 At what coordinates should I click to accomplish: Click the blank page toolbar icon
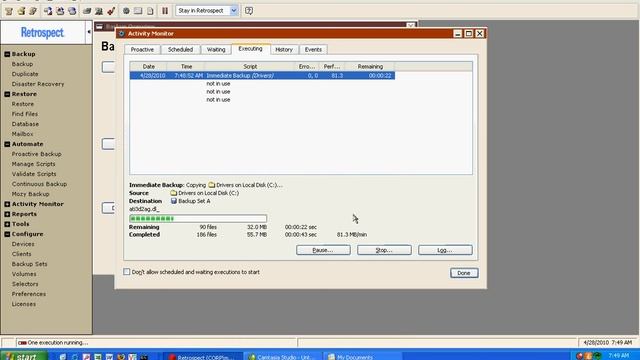coord(150,11)
